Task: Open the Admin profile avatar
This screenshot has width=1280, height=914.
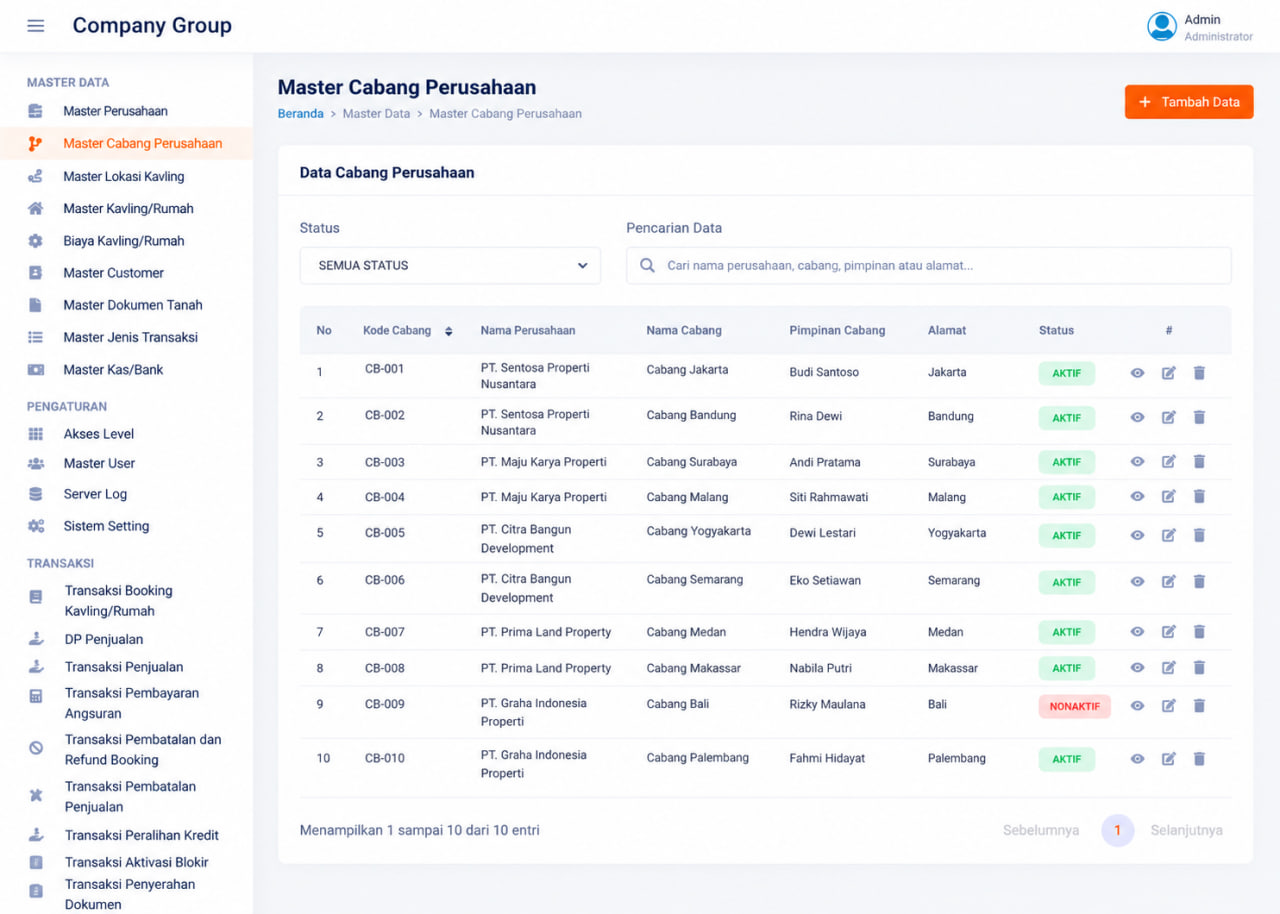Action: pyautogui.click(x=1161, y=26)
